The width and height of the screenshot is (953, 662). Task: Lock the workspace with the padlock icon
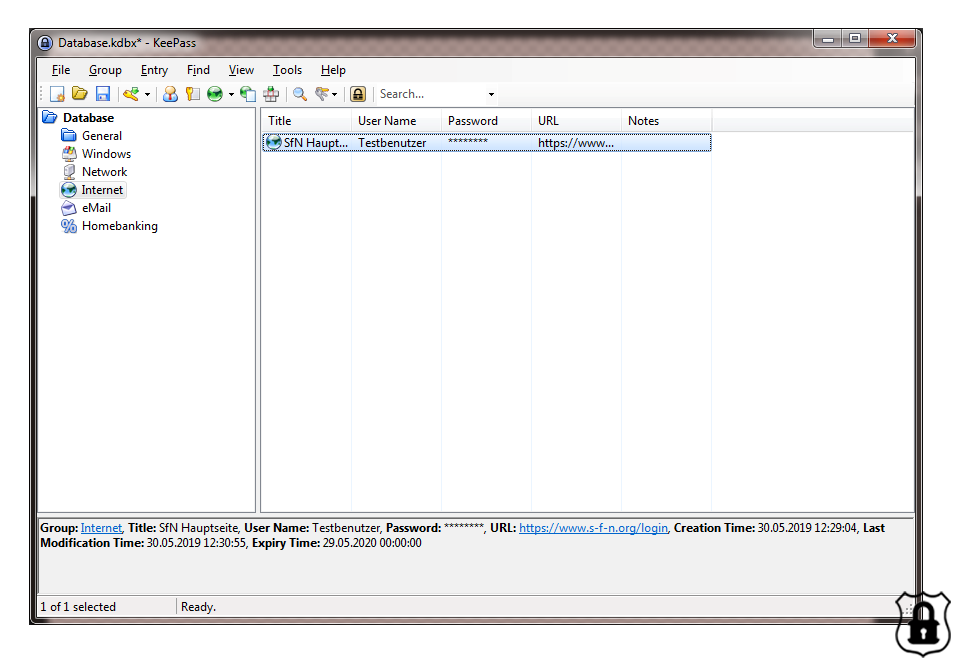[358, 94]
